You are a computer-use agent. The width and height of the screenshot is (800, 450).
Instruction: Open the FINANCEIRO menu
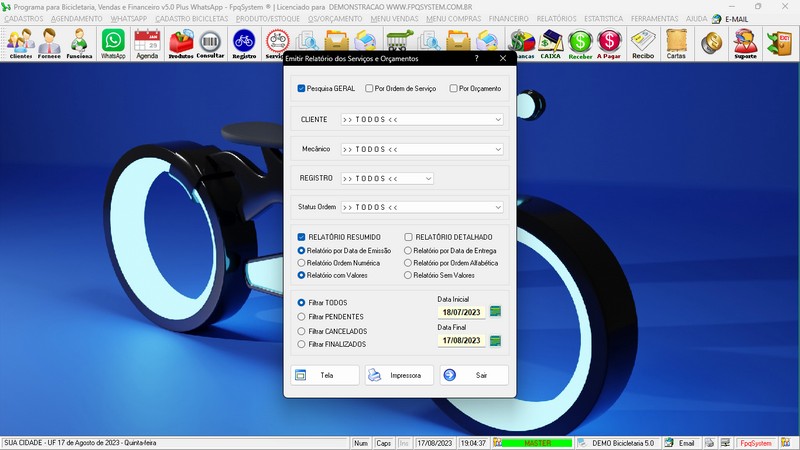point(509,18)
